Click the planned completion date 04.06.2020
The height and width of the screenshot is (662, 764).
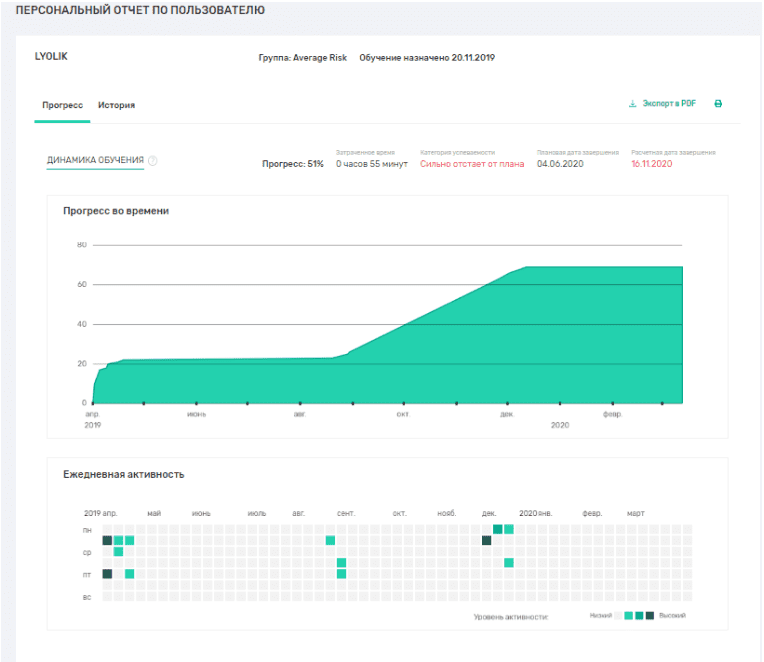pos(560,164)
